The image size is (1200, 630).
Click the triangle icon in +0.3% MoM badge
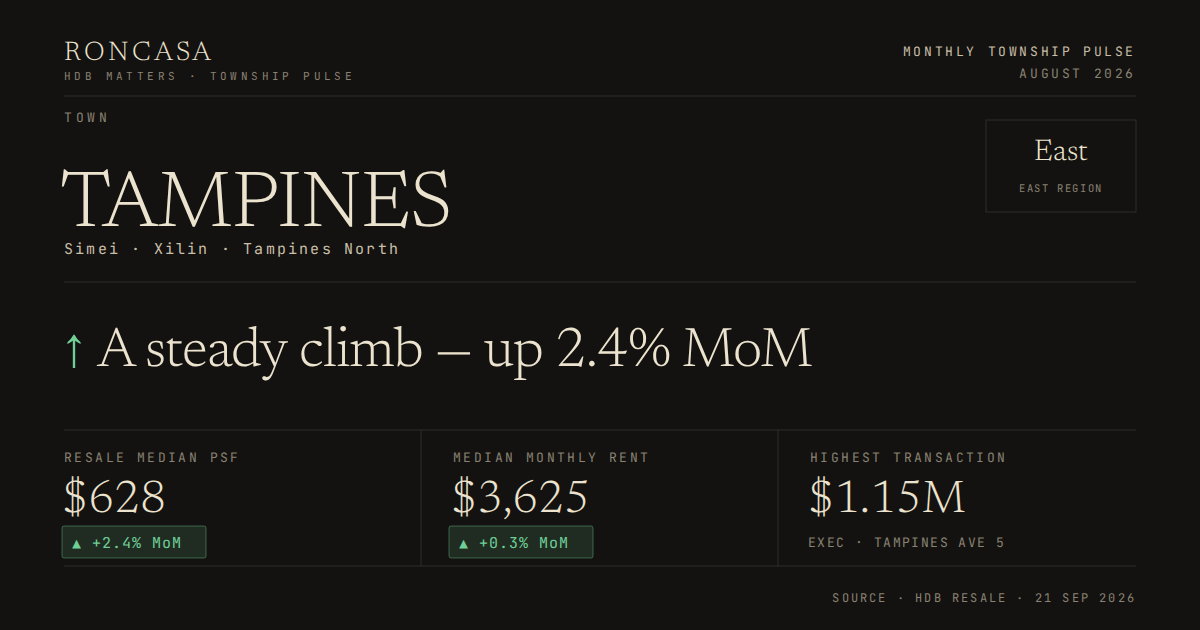(464, 544)
